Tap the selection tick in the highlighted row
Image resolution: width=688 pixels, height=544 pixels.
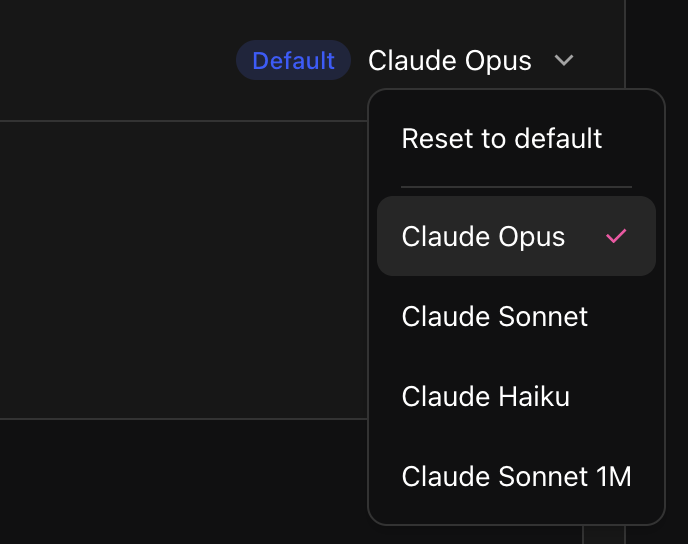pos(616,236)
